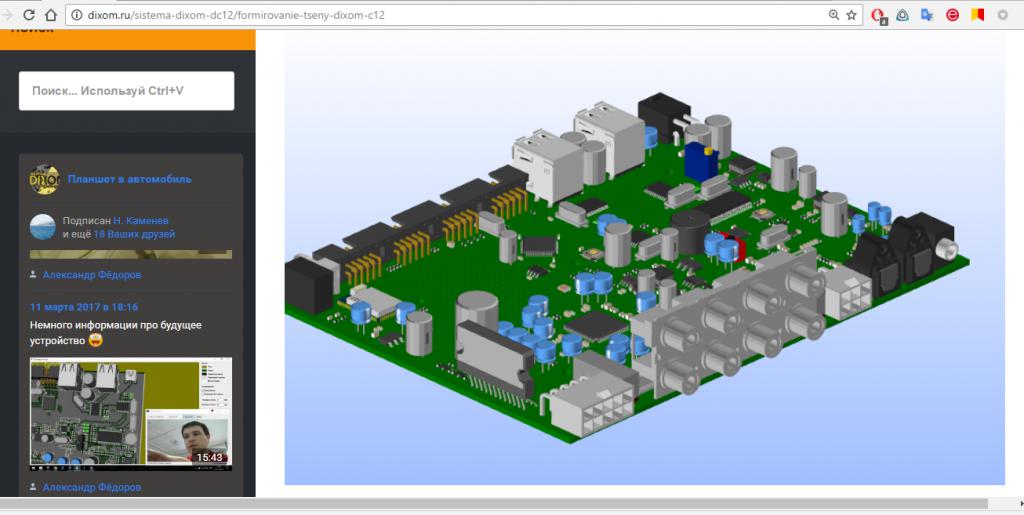Viewport: 1024px width, 515px height.
Task: Open the 18 Ваших друзей link
Action: coord(133,234)
